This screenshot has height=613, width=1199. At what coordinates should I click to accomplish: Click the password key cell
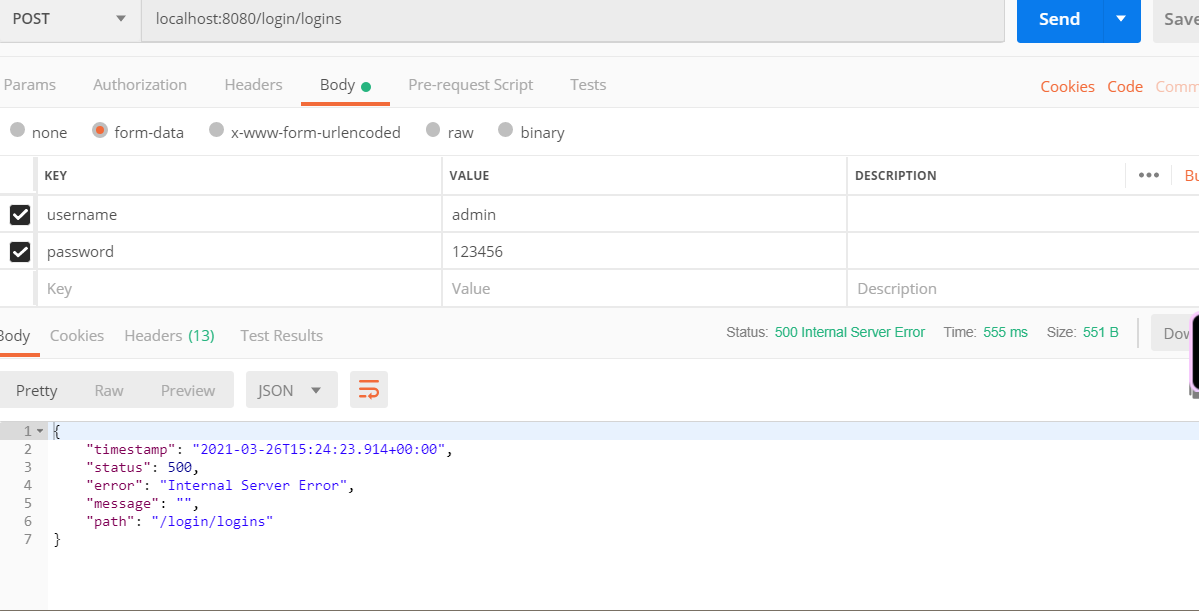[239, 251]
